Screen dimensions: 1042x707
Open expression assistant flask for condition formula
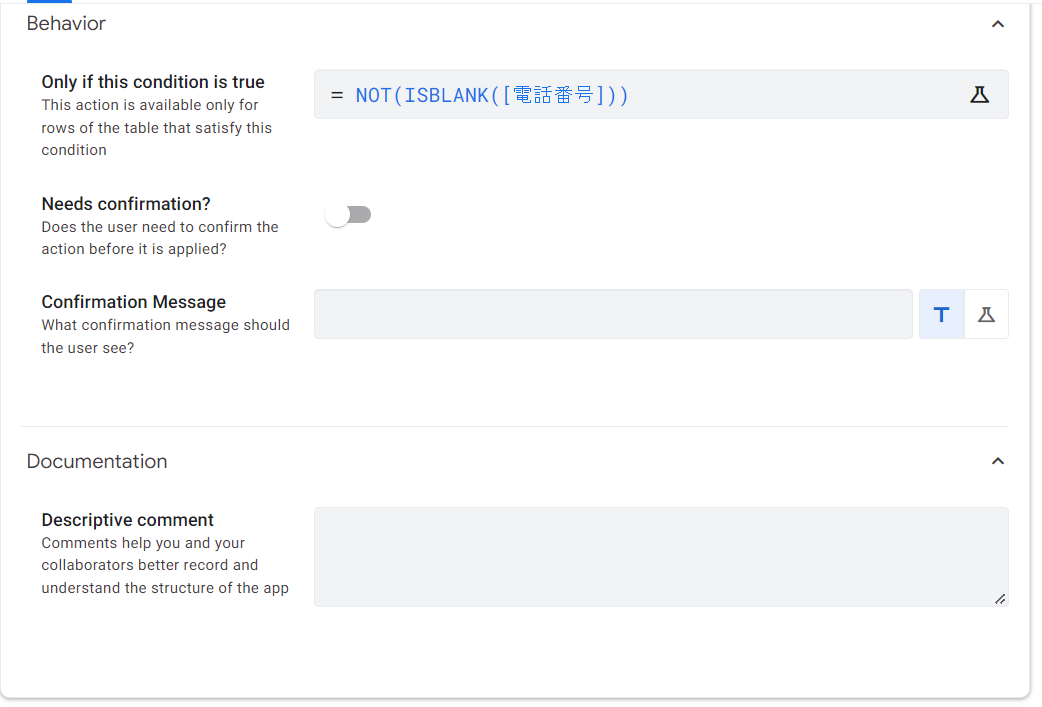click(979, 95)
